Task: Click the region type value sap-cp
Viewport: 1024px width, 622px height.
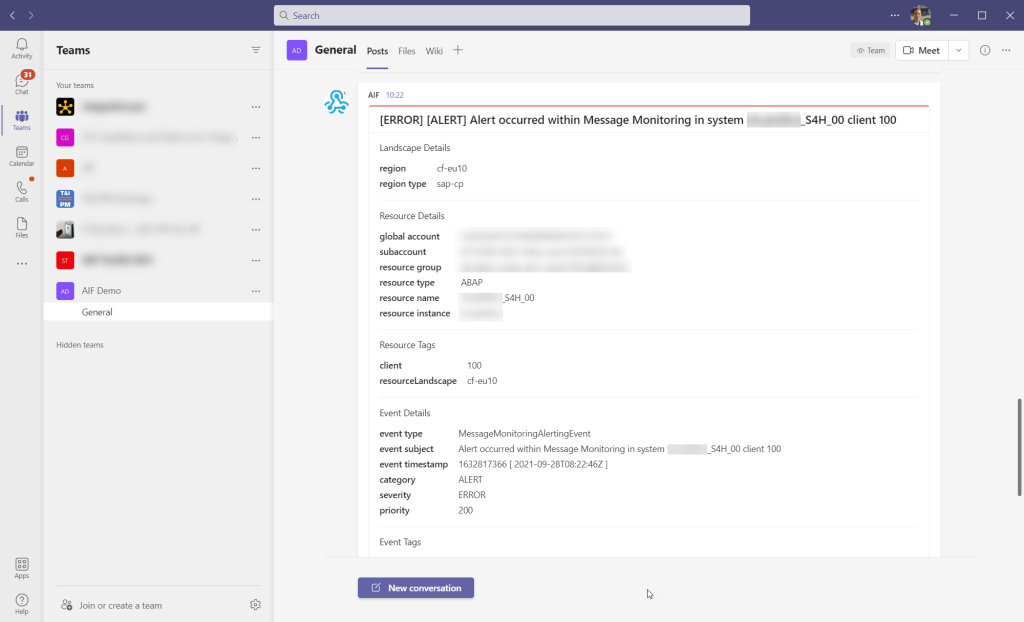Action: 450,184
